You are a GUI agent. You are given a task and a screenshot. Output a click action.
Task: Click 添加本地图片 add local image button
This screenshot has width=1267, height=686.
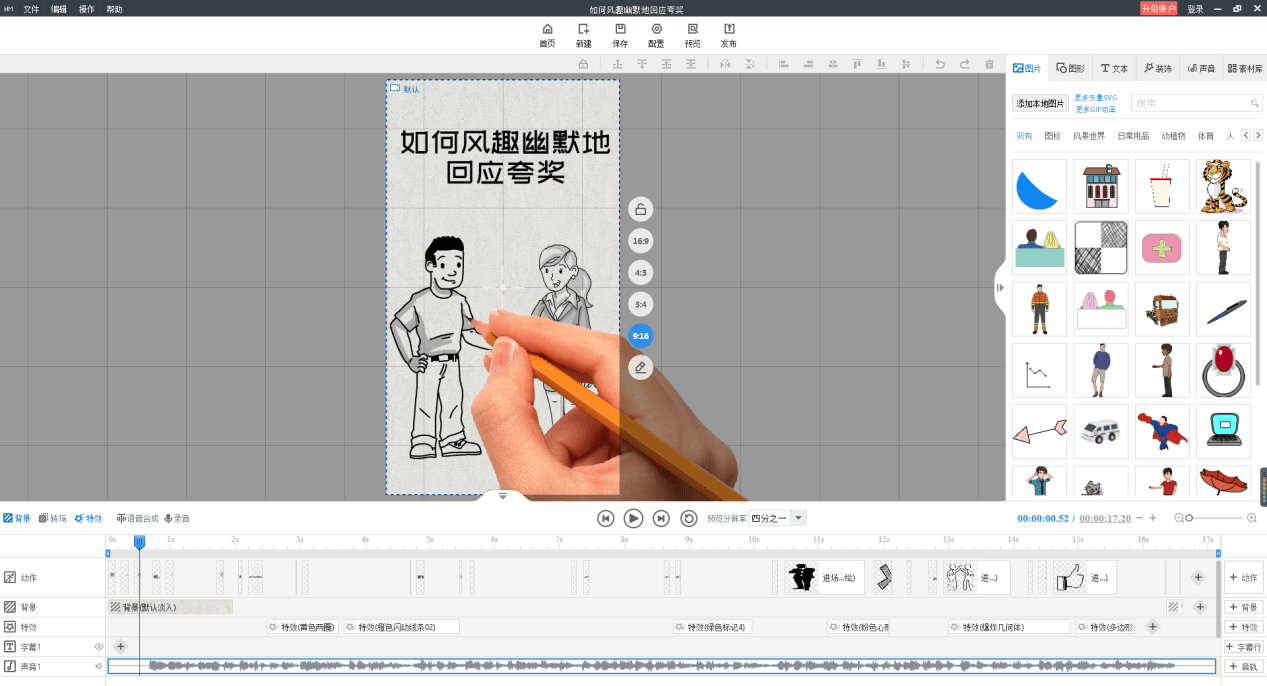[1040, 103]
